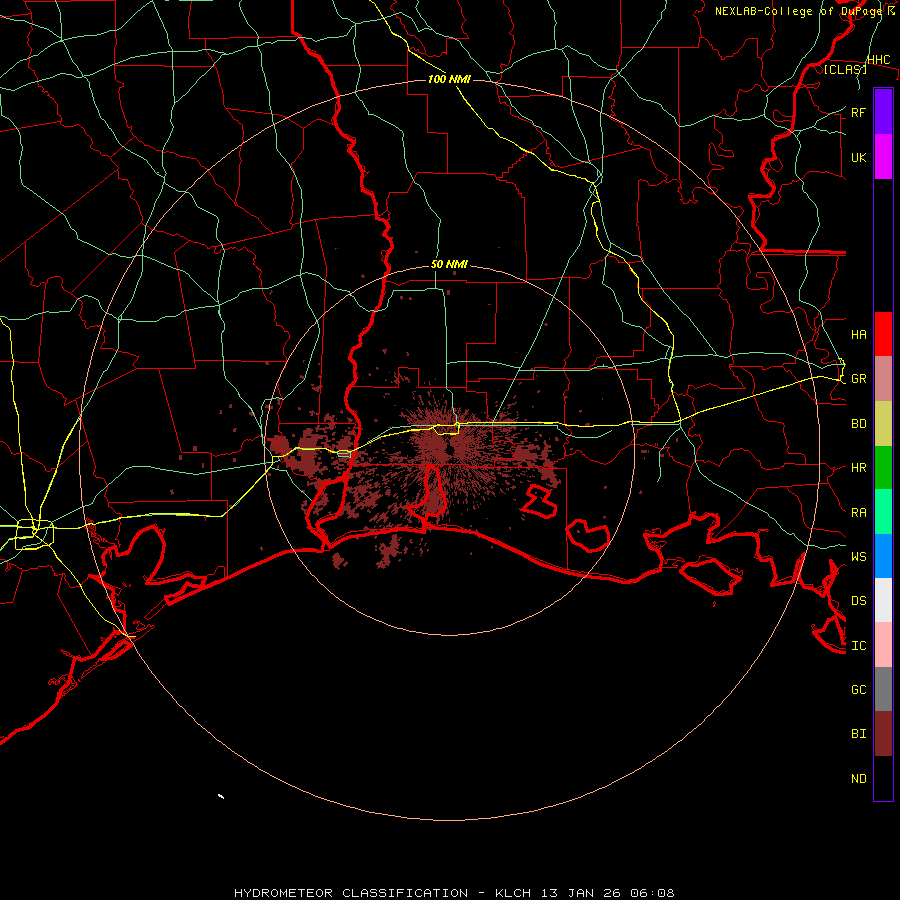The image size is (900, 900).
Task: Click the DS white legend swatch
Action: tap(883, 600)
